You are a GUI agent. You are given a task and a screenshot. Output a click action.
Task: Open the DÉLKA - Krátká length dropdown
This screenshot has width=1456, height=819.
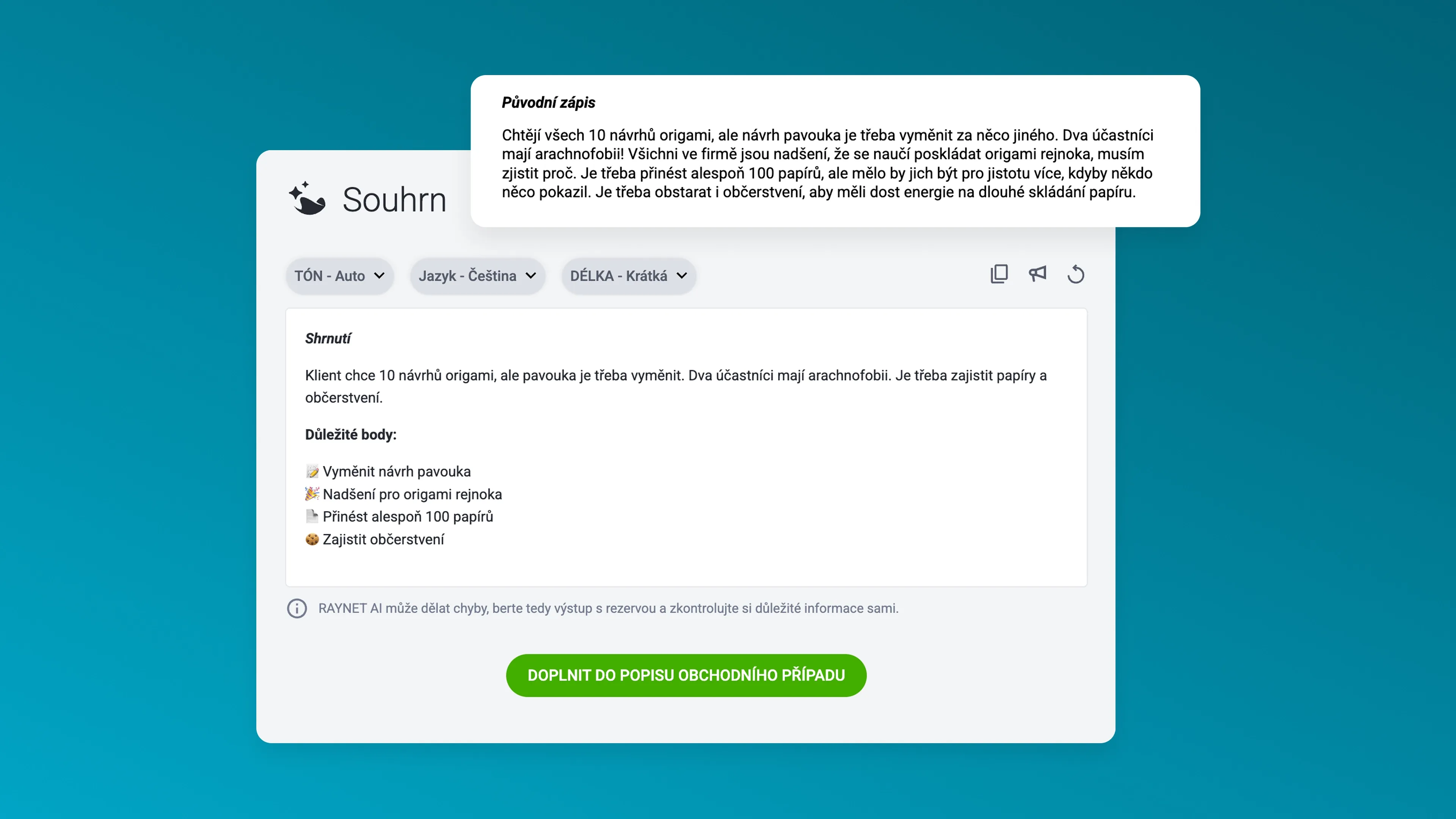tap(629, 276)
